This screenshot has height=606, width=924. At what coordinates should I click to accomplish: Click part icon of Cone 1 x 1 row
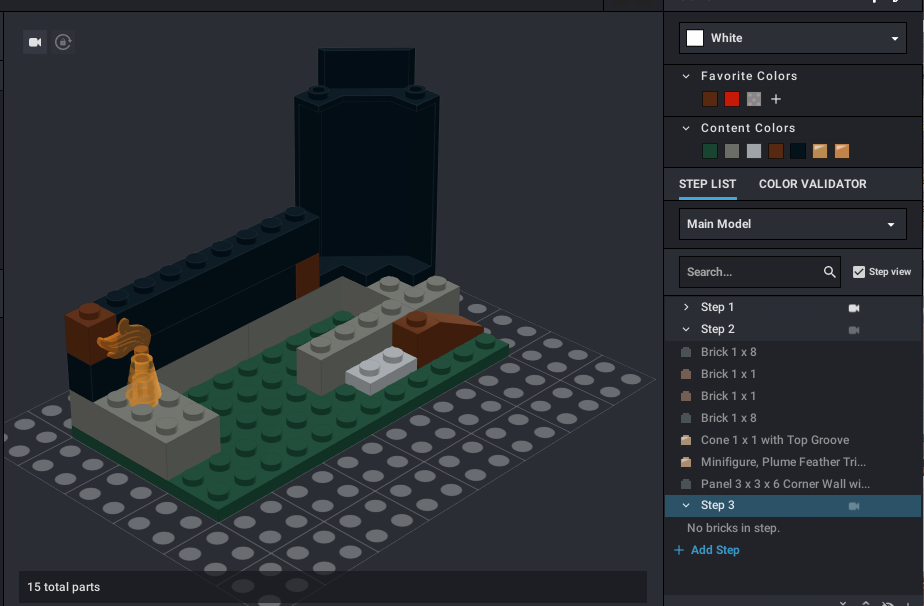[x=686, y=440]
